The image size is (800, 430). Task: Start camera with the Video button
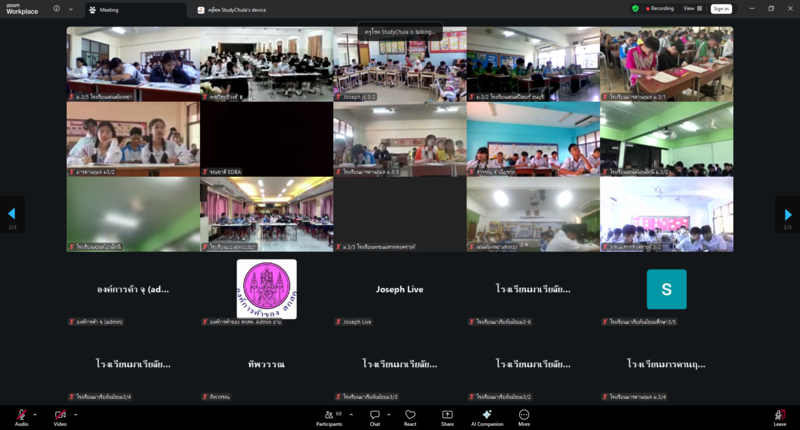click(60, 417)
